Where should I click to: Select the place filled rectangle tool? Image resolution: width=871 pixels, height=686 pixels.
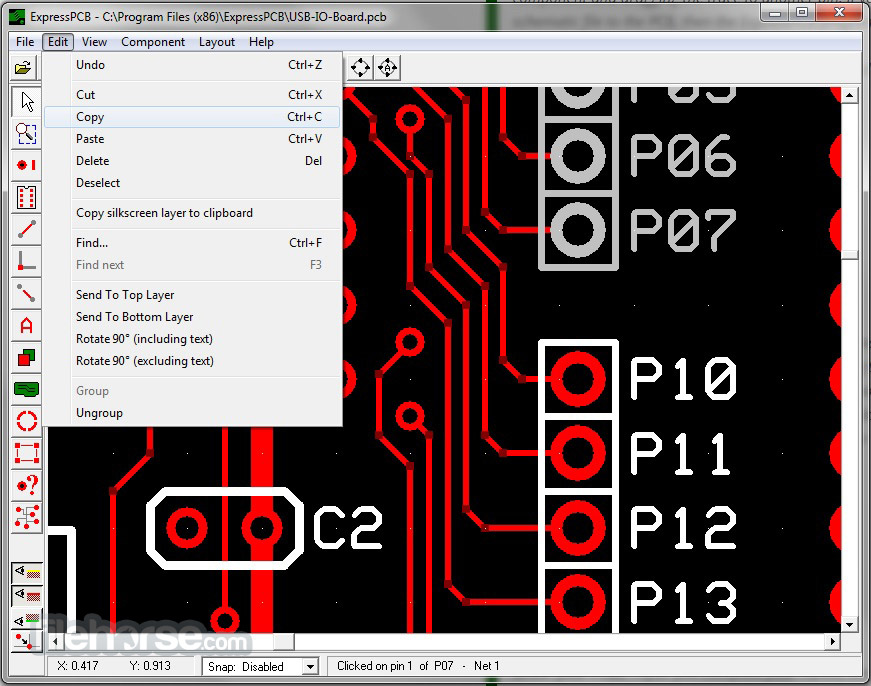(25, 357)
